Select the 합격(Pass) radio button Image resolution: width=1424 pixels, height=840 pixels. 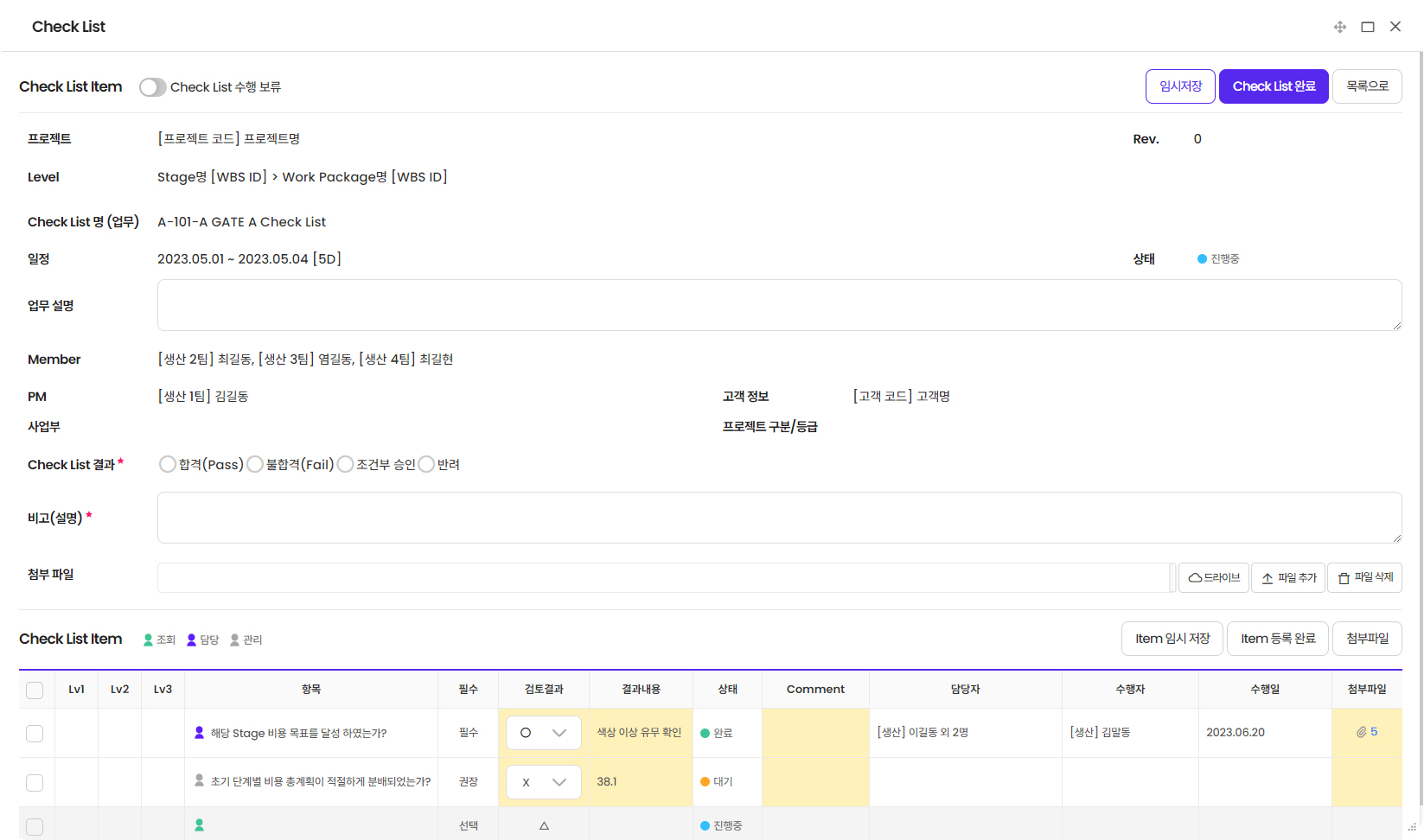[x=168, y=464]
